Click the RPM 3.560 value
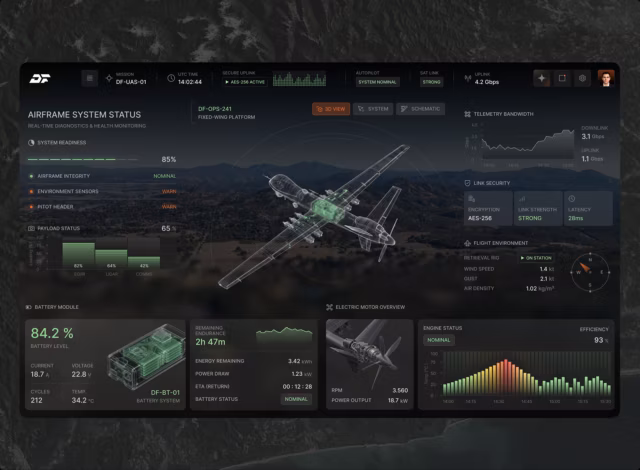 (x=400, y=390)
